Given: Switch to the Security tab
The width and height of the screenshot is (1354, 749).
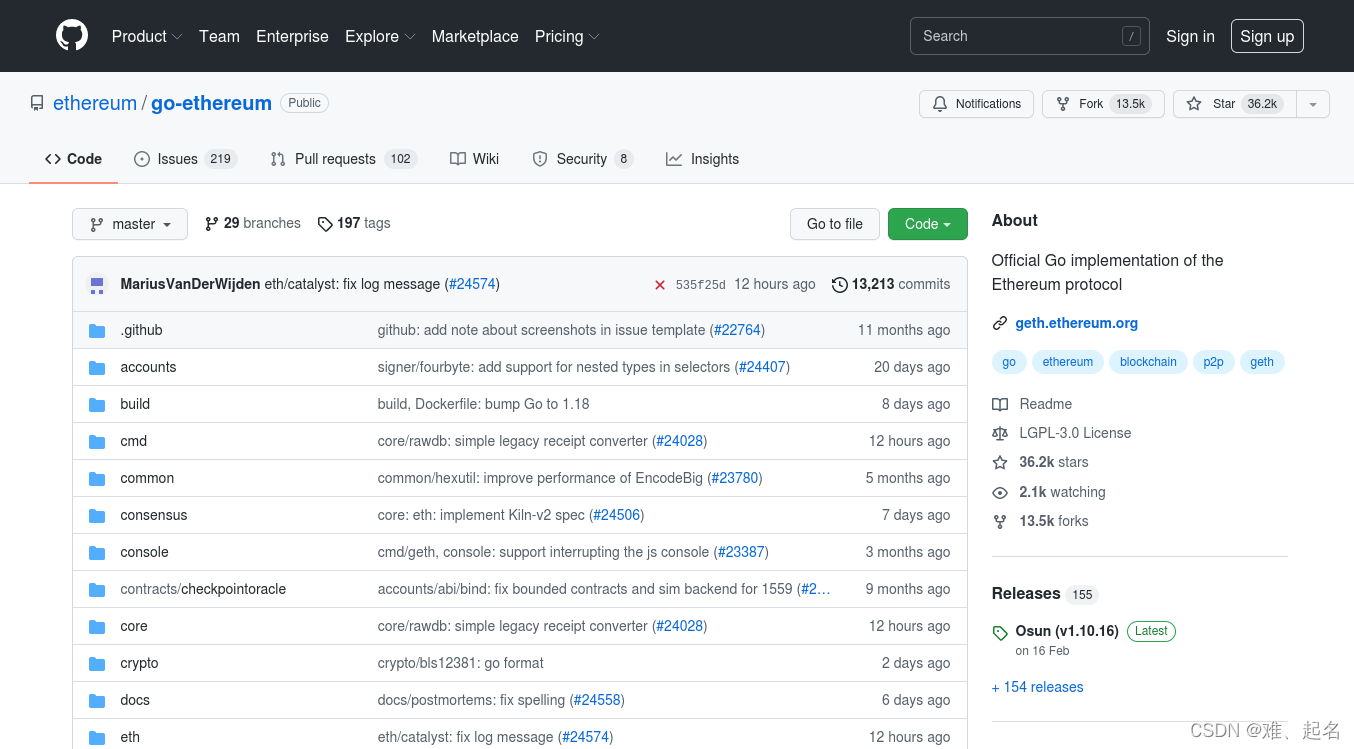Looking at the screenshot, I should 583,159.
